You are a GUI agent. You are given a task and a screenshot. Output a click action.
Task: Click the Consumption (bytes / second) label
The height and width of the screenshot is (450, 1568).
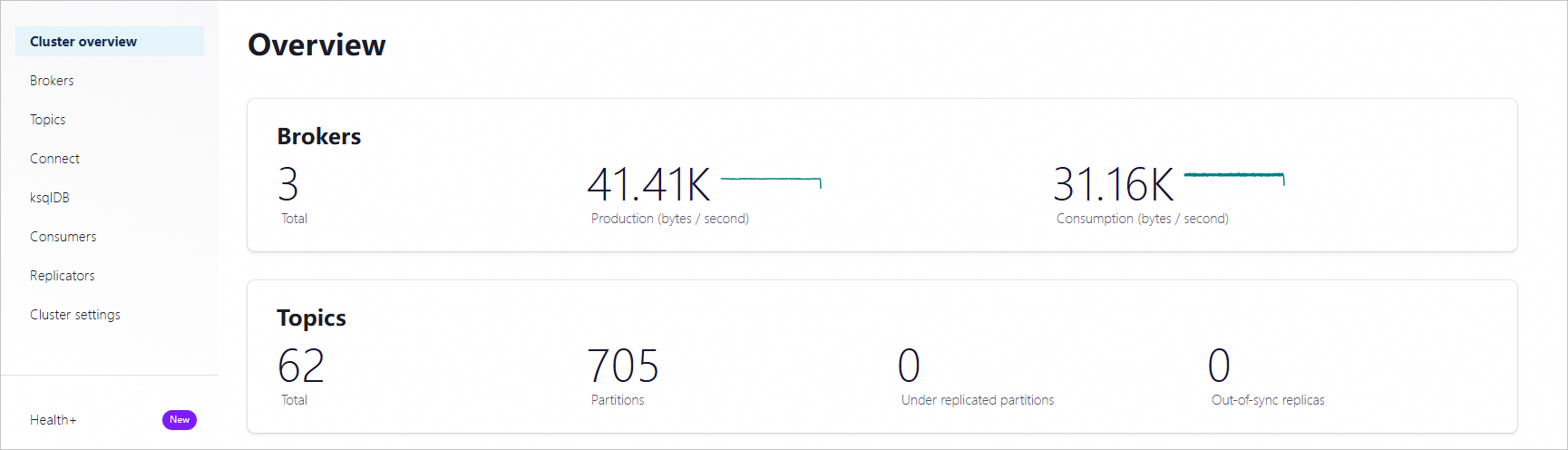coord(1143,219)
